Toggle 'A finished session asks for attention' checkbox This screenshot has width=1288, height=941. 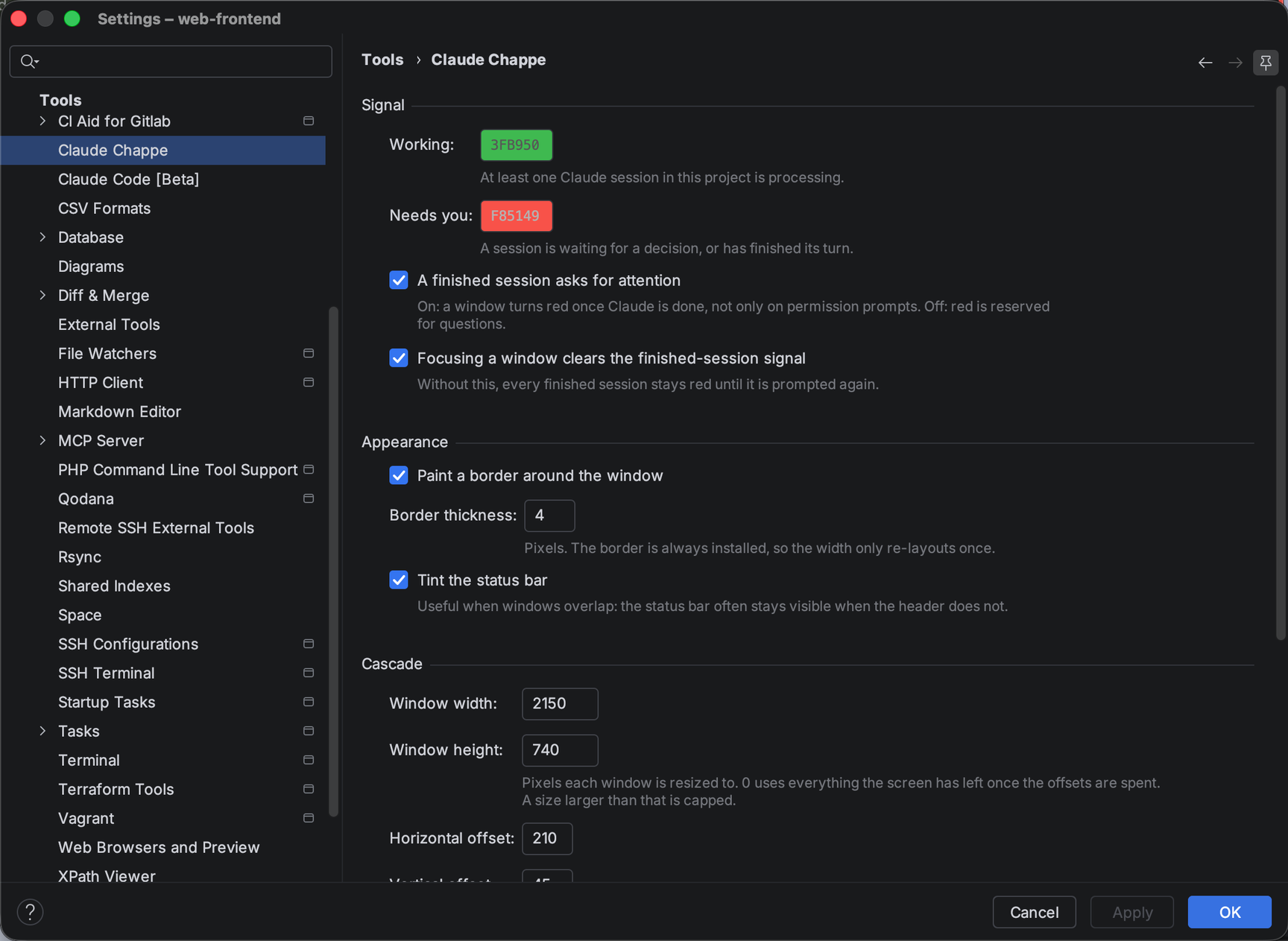(399, 280)
